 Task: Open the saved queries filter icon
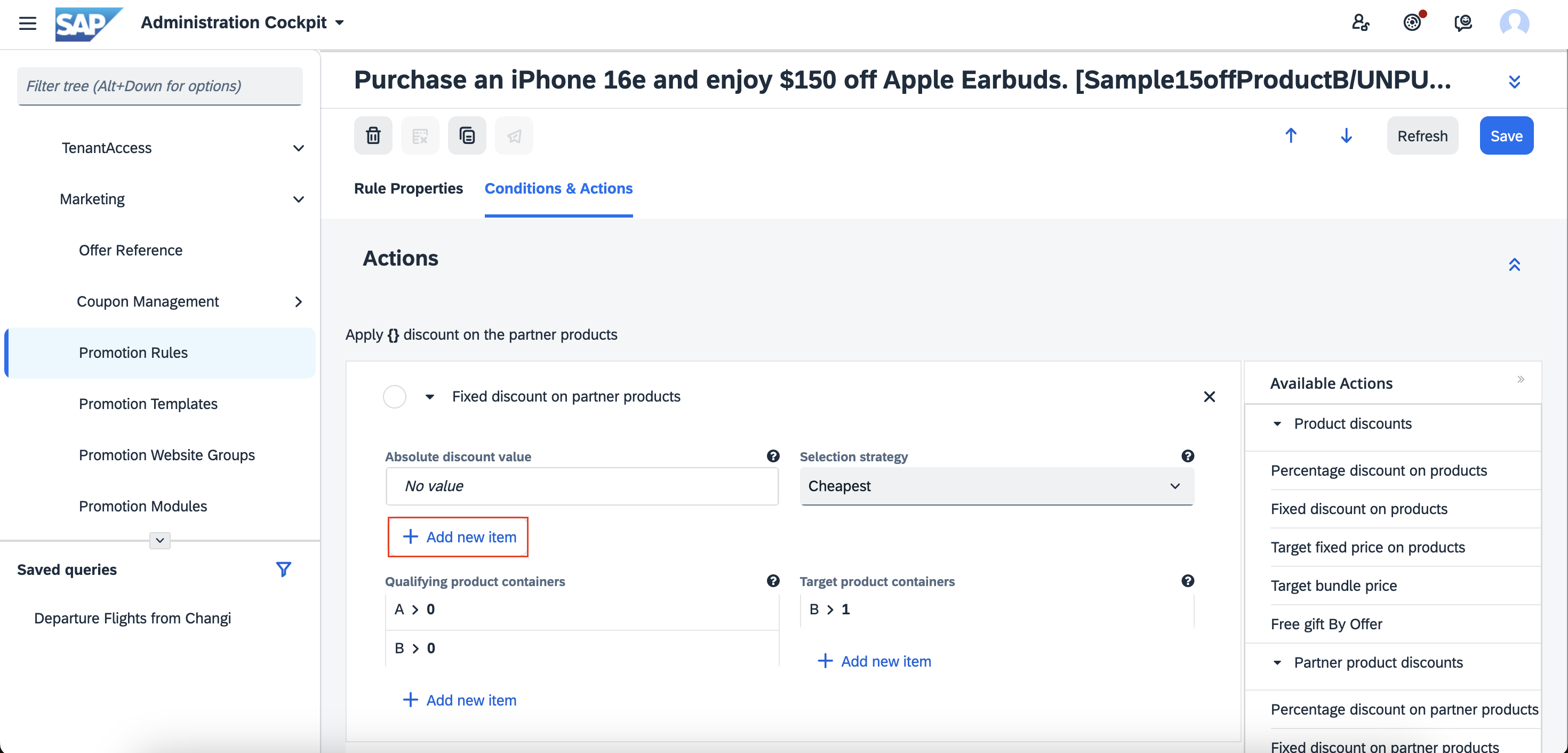tap(283, 569)
